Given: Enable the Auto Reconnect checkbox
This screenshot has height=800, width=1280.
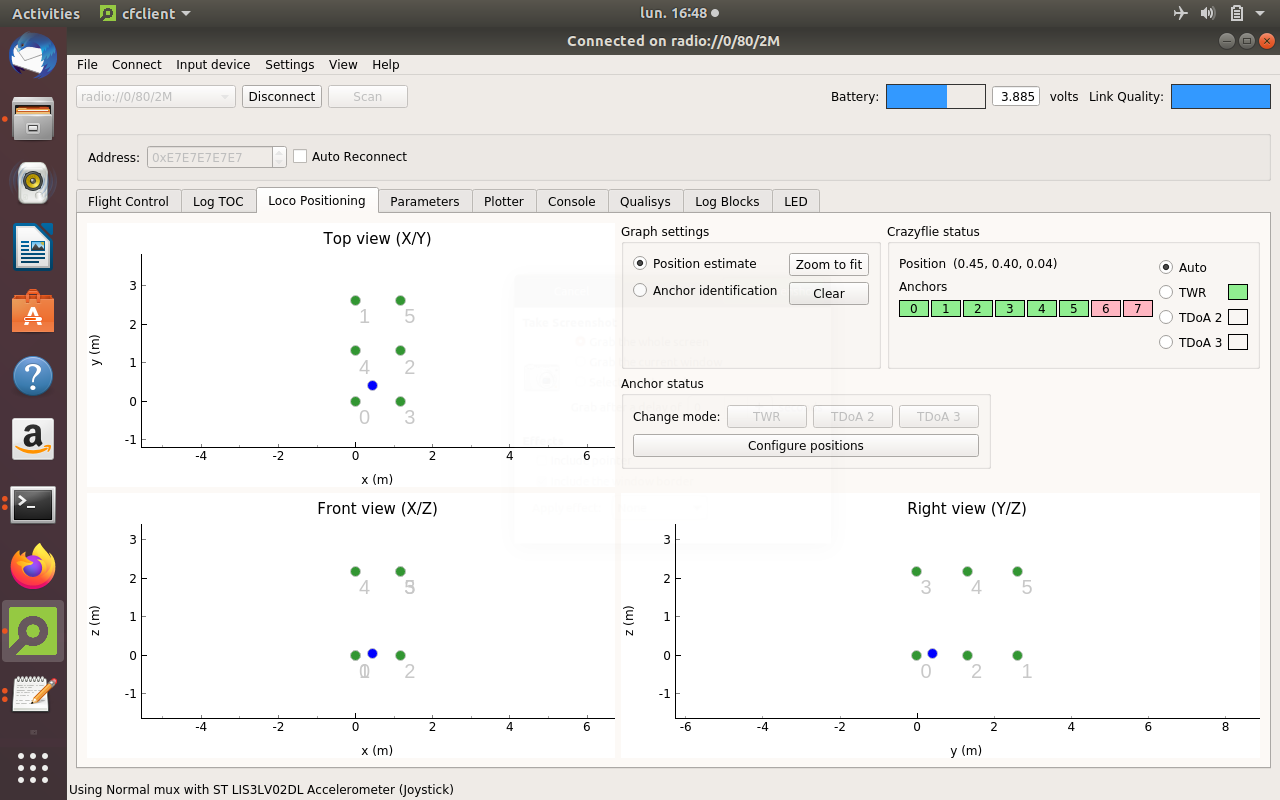Looking at the screenshot, I should point(300,157).
